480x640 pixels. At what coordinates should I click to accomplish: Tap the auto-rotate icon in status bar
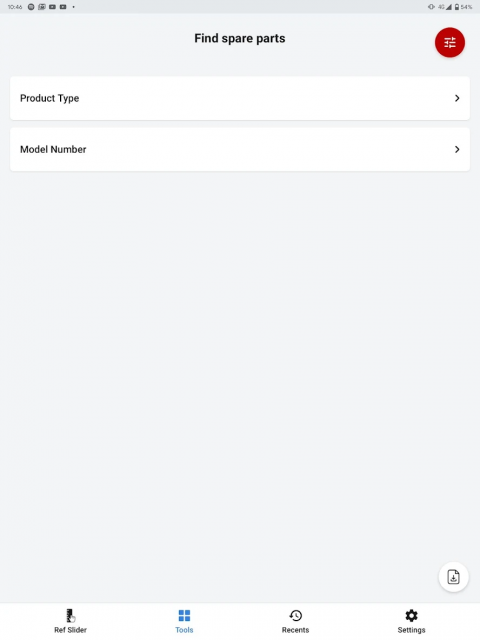[431, 7]
